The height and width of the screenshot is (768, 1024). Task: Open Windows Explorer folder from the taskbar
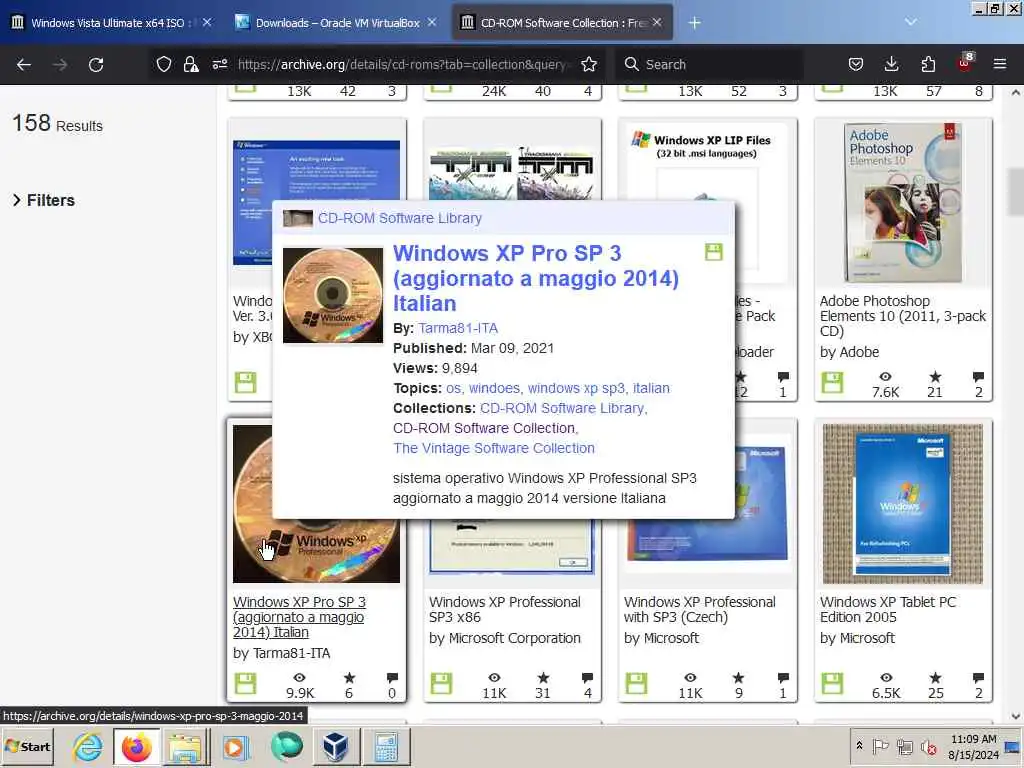tap(186, 747)
